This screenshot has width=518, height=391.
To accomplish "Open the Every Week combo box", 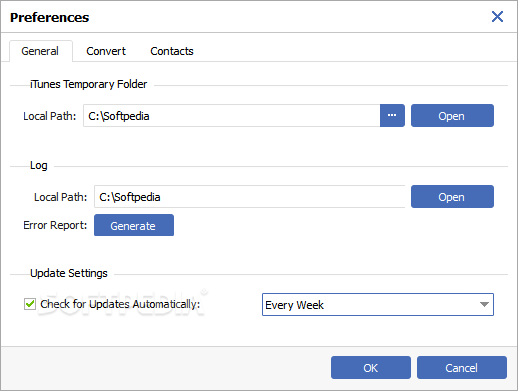I will (x=378, y=304).
